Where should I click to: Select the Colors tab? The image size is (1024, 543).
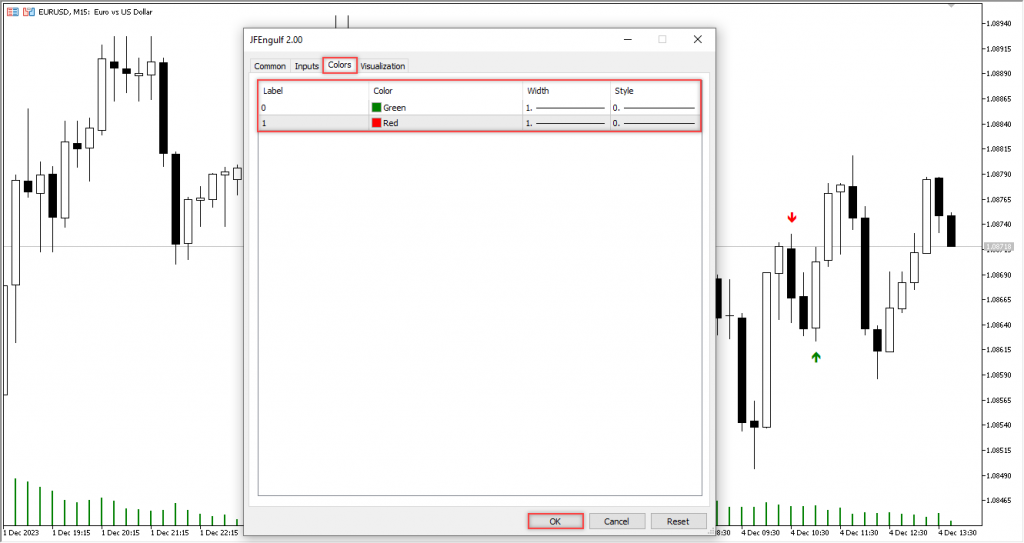[x=340, y=65]
